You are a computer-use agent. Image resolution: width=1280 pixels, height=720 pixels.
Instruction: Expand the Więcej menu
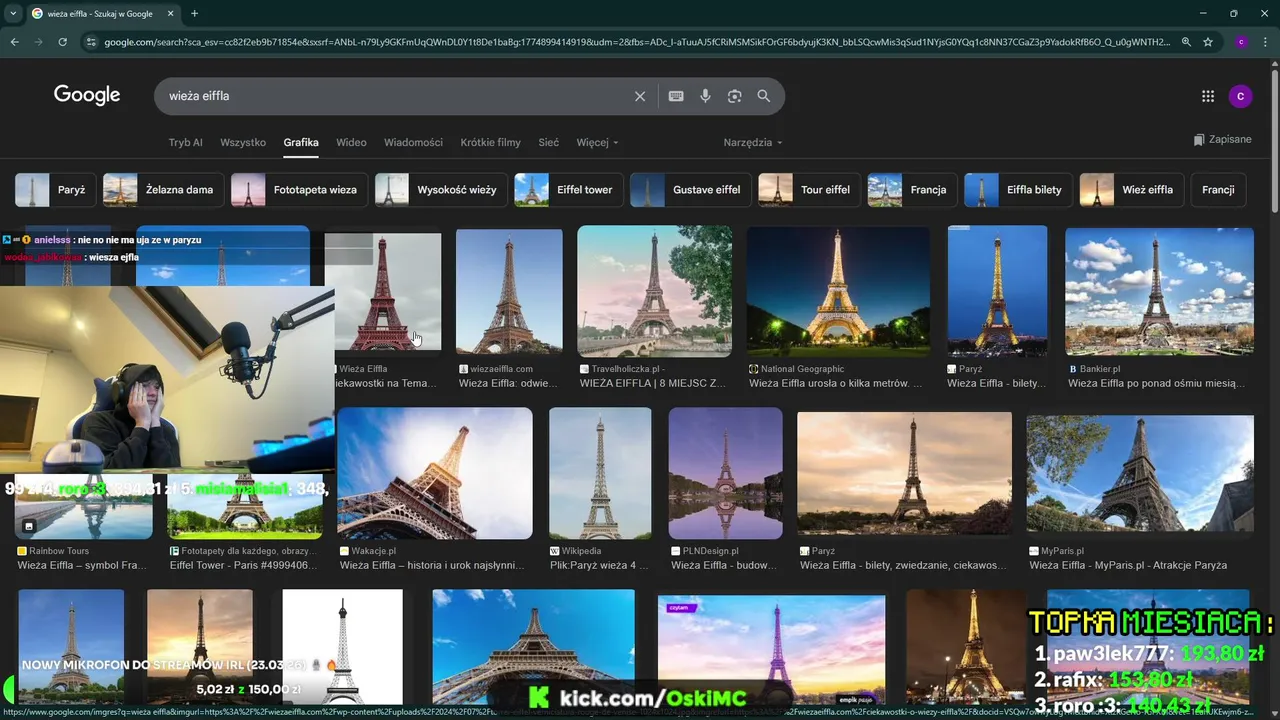coord(597,142)
